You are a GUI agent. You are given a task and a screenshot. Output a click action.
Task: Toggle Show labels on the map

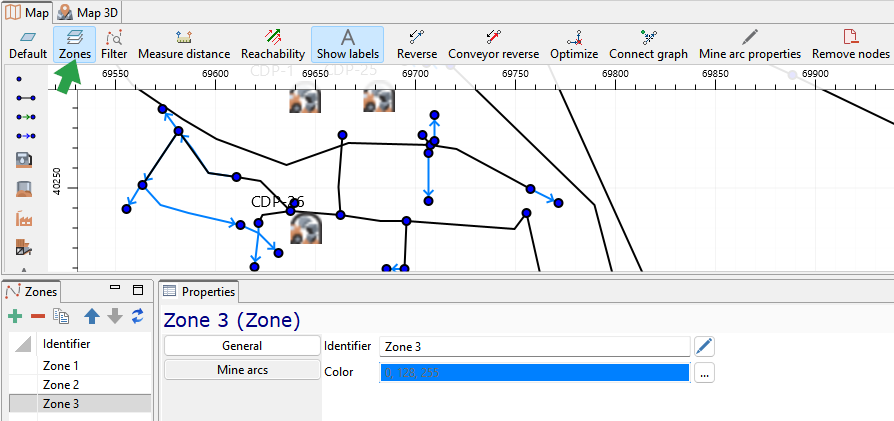tap(347, 44)
